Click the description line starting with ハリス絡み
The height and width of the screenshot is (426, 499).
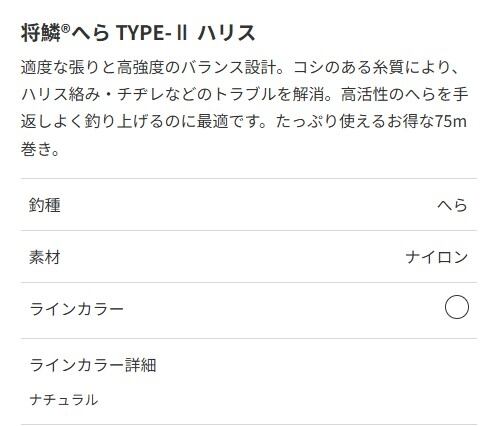click(x=245, y=94)
